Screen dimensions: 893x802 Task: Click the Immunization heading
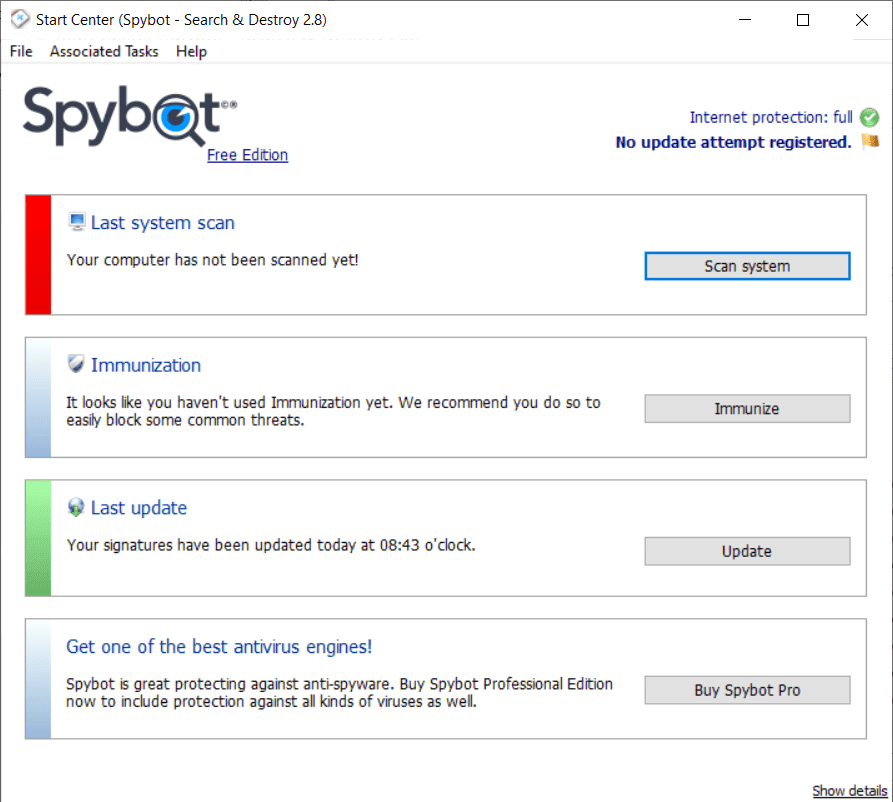click(x=146, y=365)
